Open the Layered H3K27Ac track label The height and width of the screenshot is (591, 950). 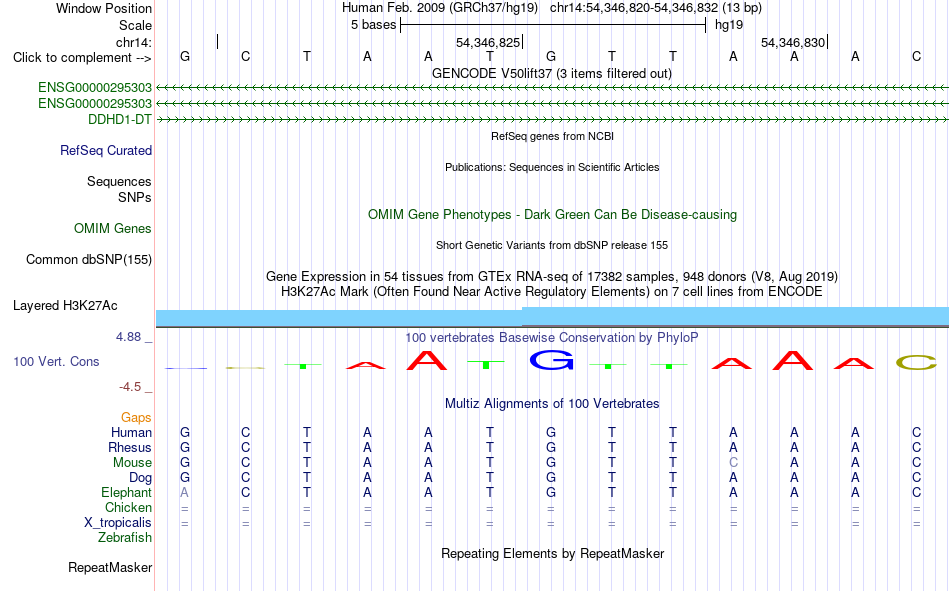pos(65,306)
